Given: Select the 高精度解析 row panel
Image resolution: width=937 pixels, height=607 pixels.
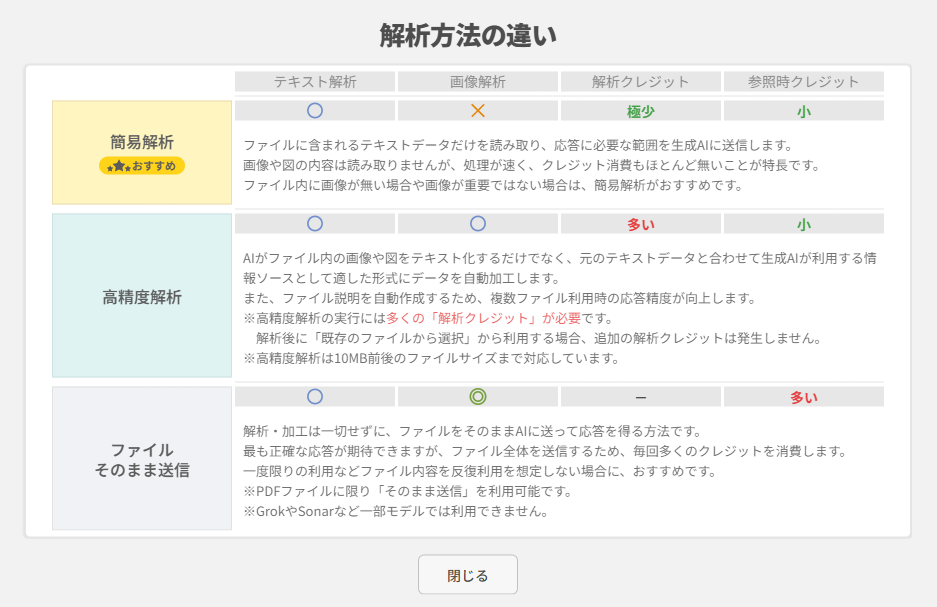Looking at the screenshot, I should coord(141,295).
